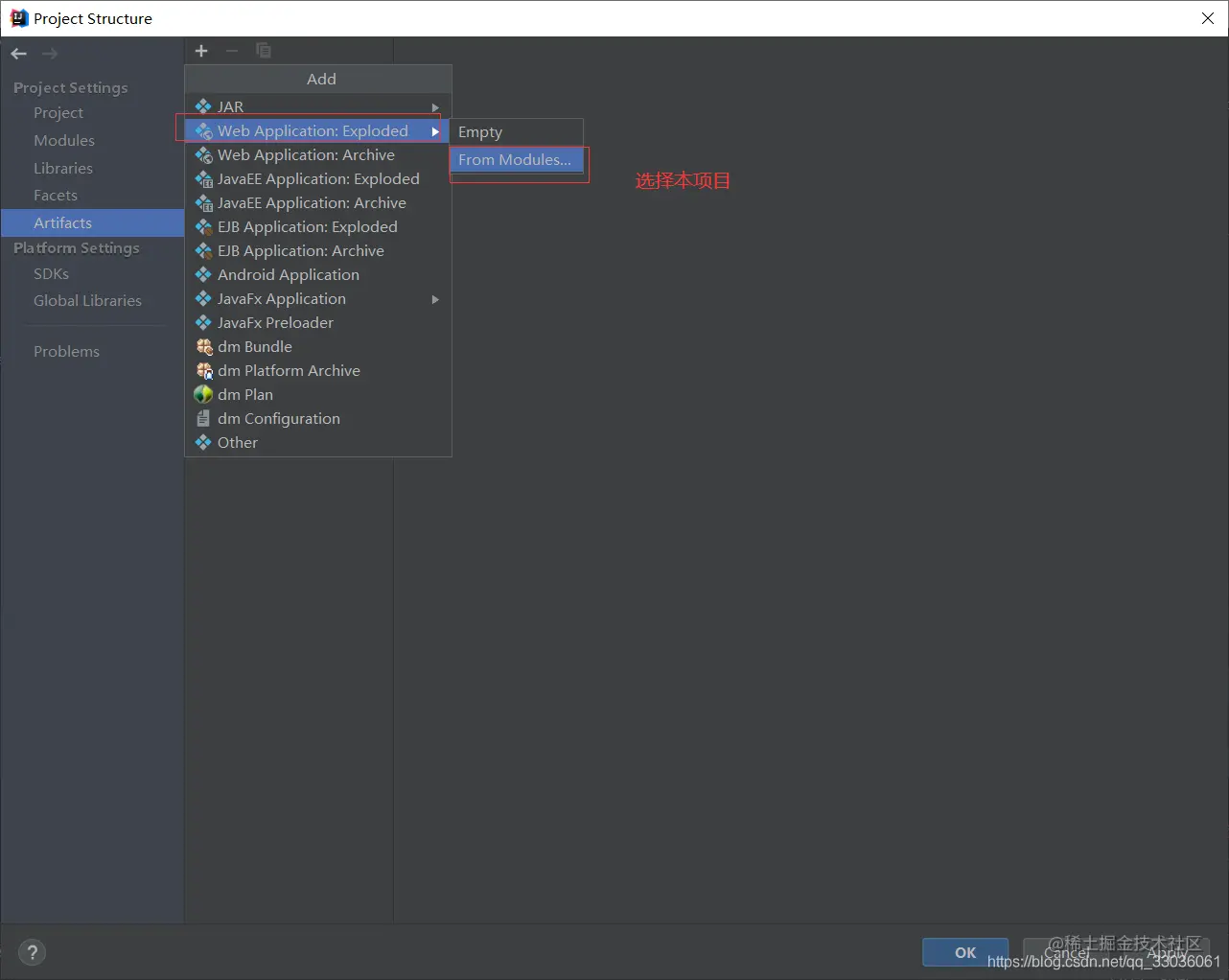Choose dm Platform Archive menu entry
The image size is (1229, 980).
click(317, 370)
